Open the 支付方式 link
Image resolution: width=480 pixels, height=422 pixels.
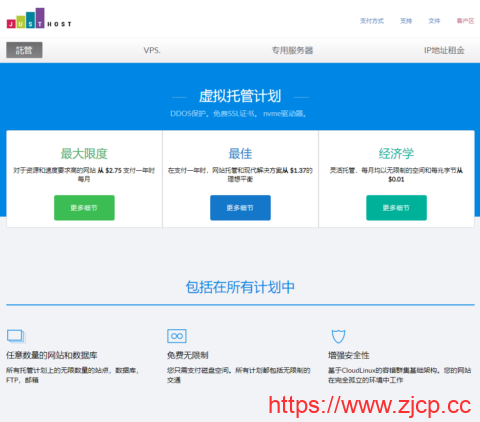(x=372, y=21)
